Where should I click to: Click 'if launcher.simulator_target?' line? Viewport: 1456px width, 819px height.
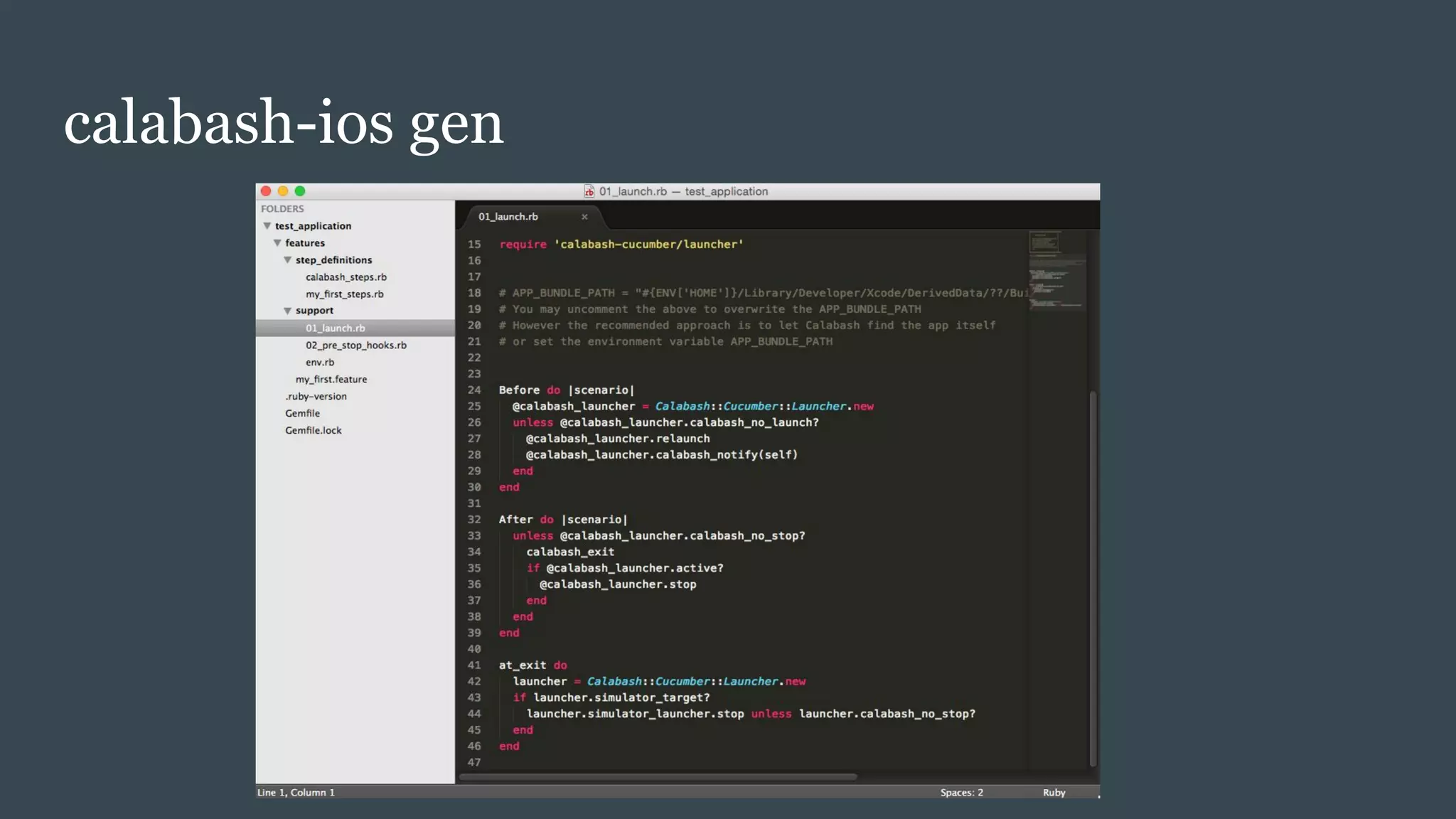(611, 698)
